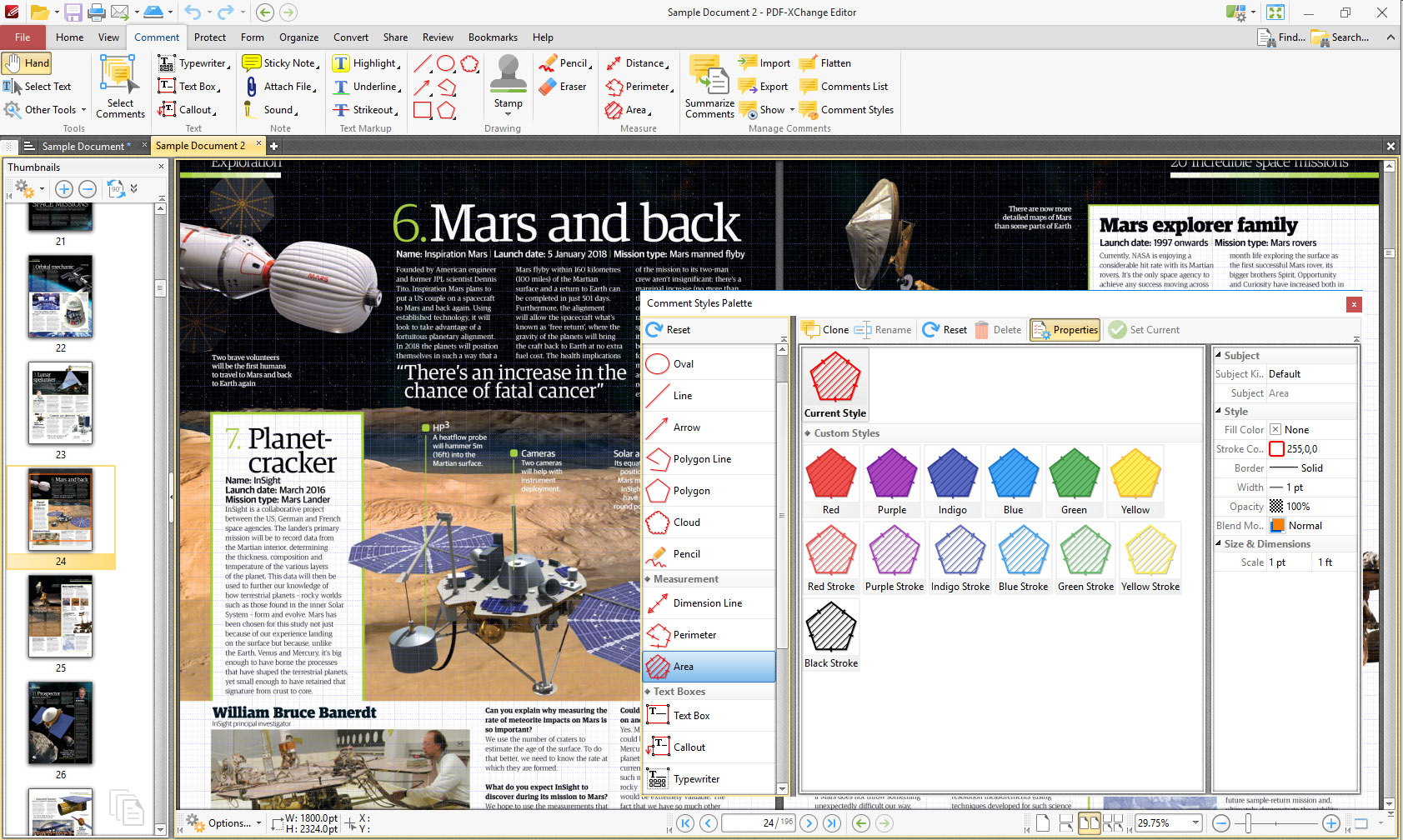This screenshot has width=1403, height=840.
Task: Switch to the Sample Document tab
Action: point(85,147)
